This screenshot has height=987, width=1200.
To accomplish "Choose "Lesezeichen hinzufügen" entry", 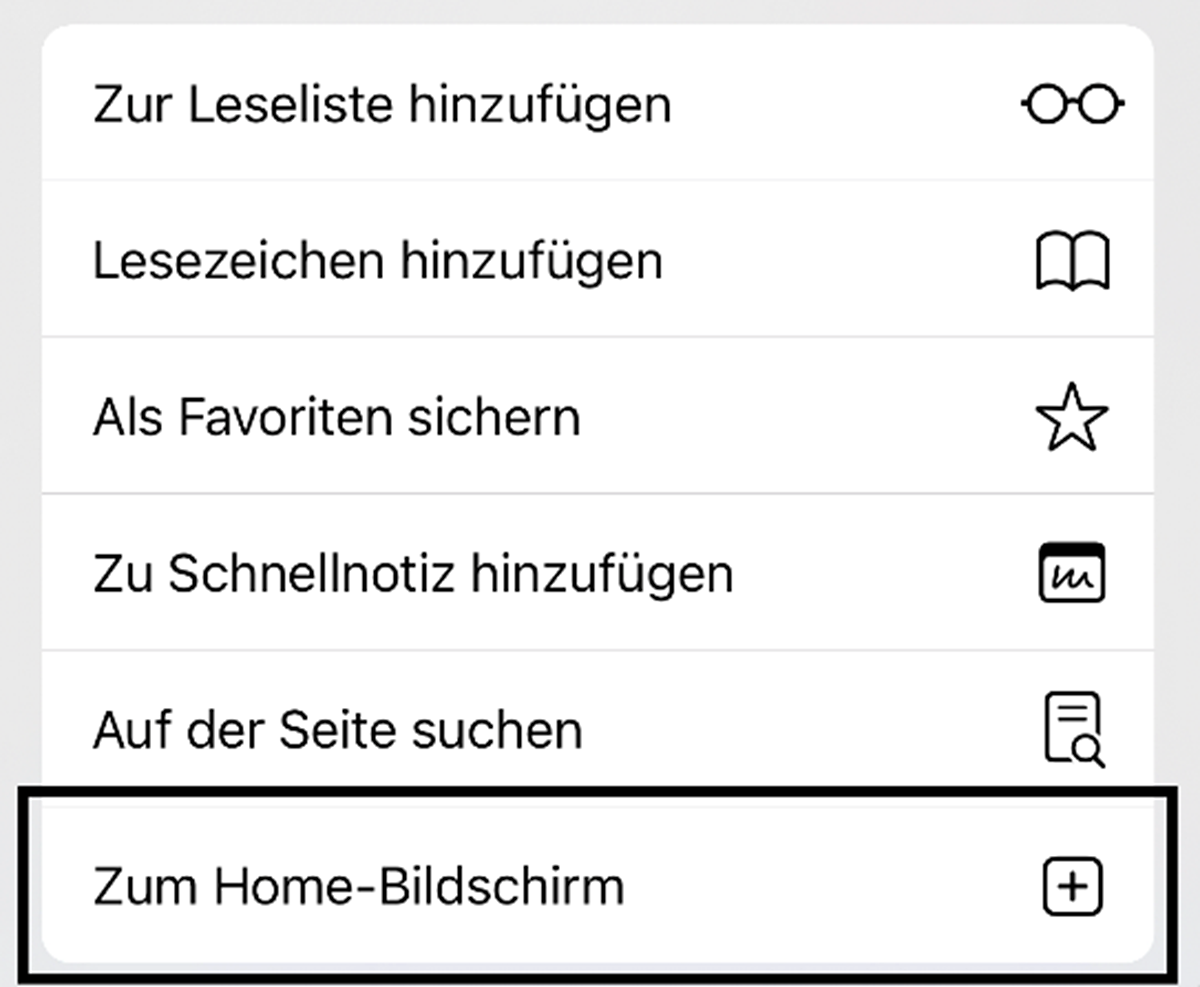I will (599, 259).
